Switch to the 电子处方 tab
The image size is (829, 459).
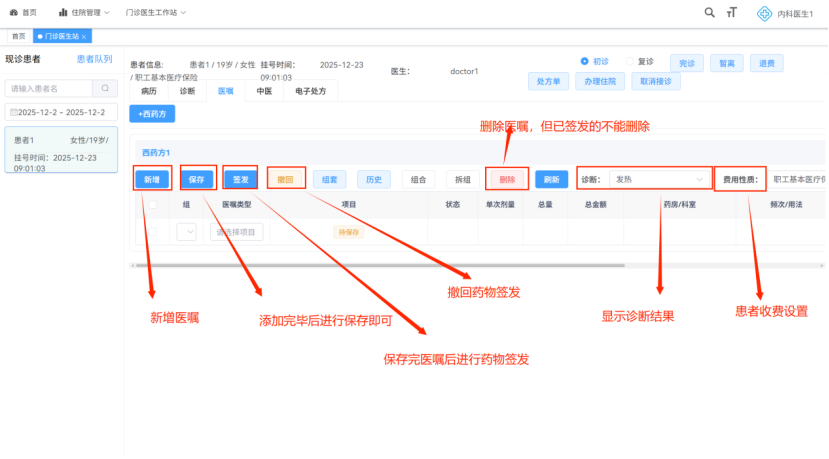[x=310, y=91]
